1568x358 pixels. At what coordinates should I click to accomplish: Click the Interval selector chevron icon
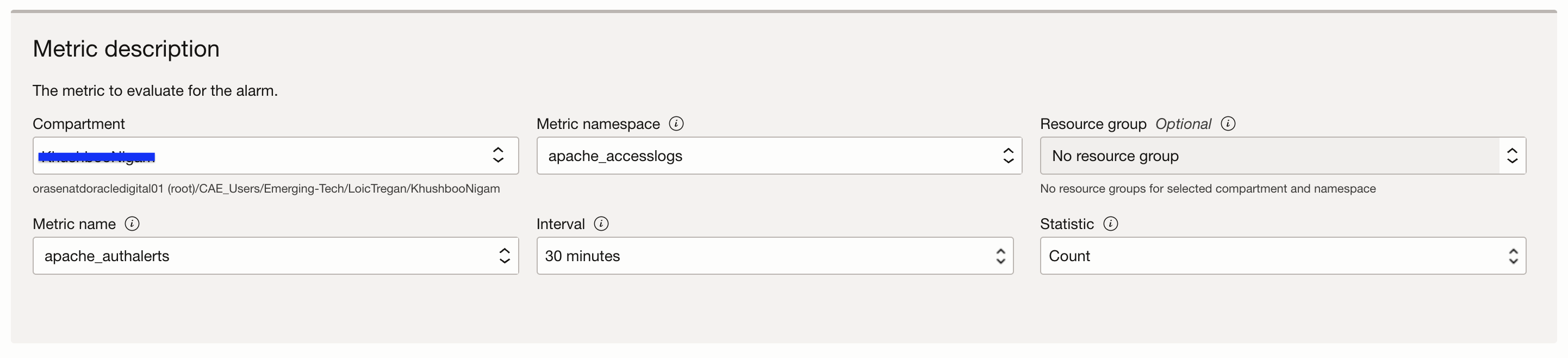click(x=999, y=256)
